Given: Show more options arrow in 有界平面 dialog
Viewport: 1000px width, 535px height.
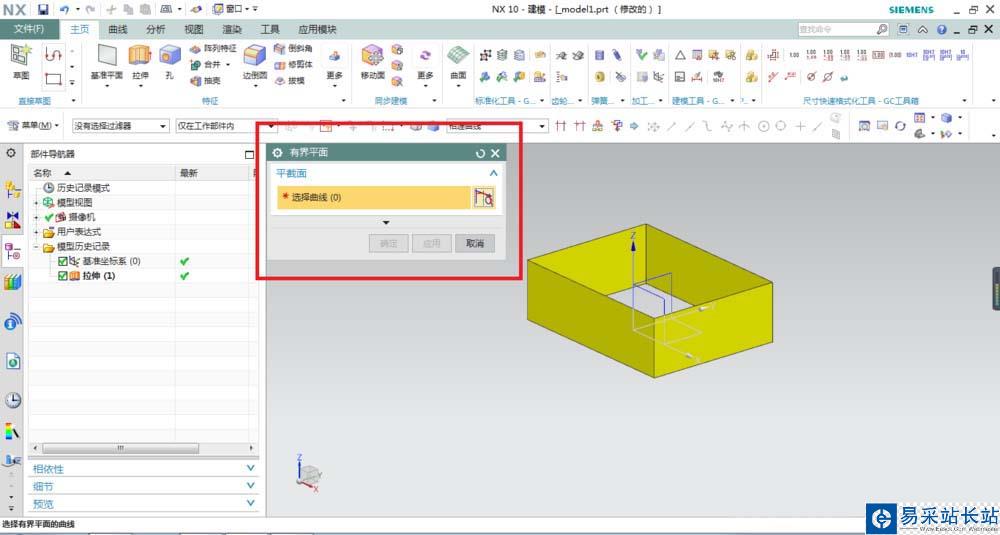Looking at the screenshot, I should point(386,223).
